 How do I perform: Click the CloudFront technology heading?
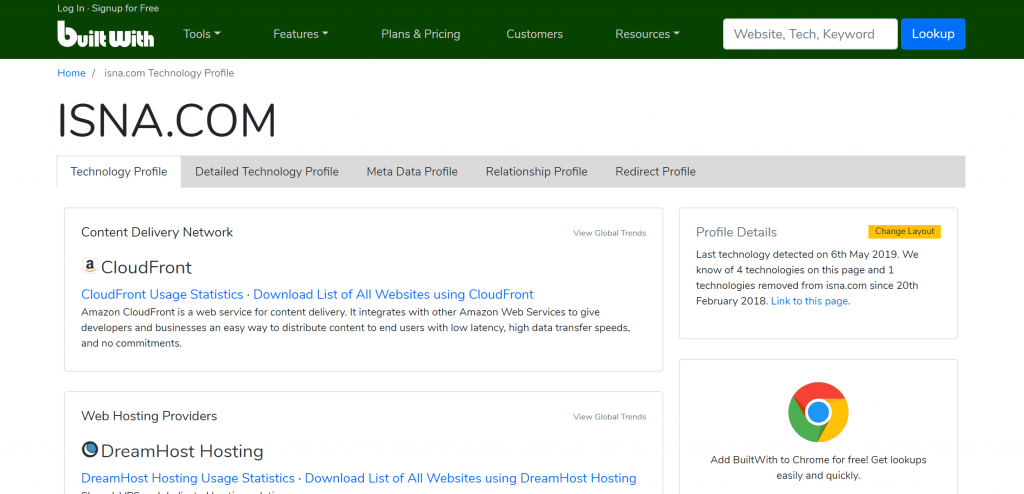coord(146,267)
